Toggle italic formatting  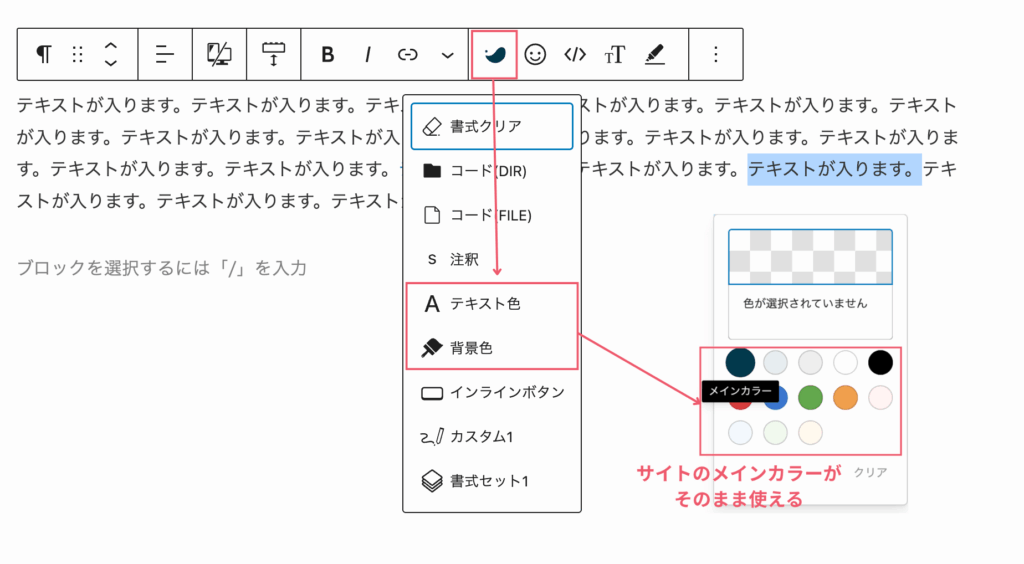[368, 54]
